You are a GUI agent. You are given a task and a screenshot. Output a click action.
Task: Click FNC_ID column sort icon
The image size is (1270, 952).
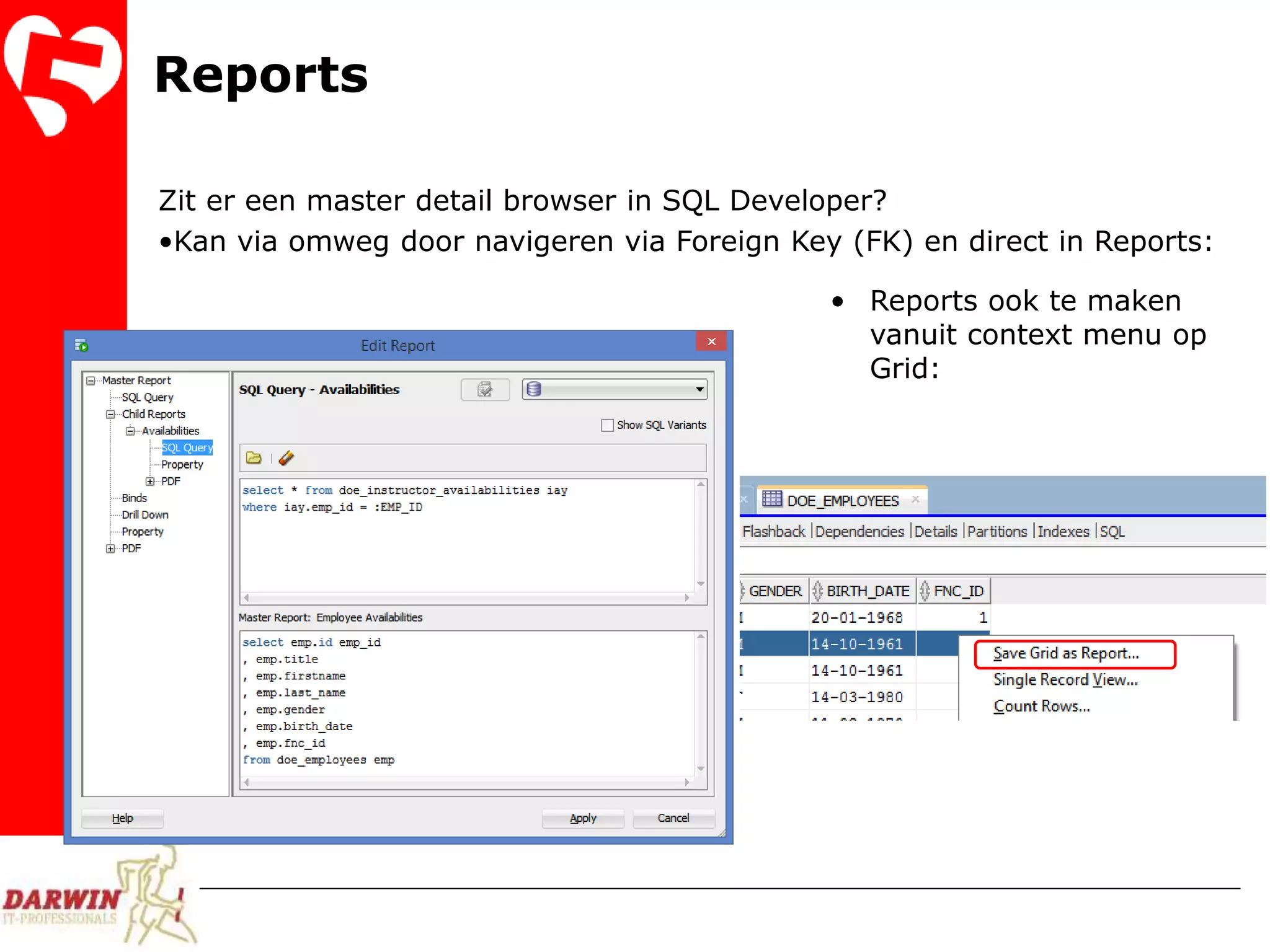925,591
